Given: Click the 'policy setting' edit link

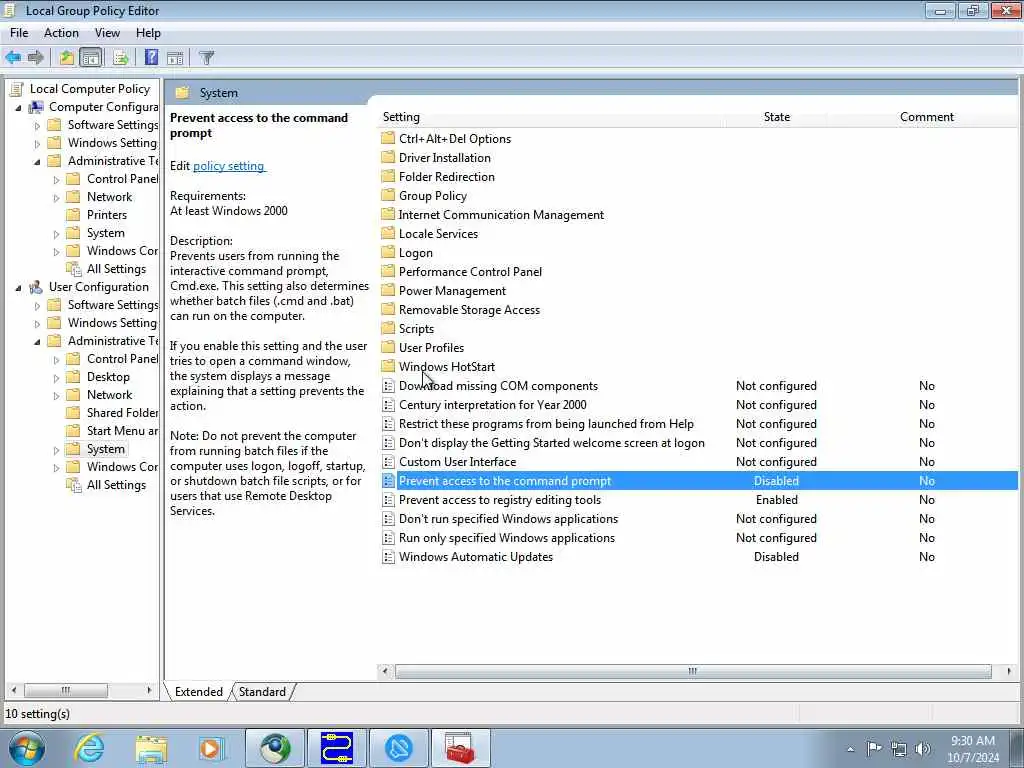Looking at the screenshot, I should [x=229, y=166].
